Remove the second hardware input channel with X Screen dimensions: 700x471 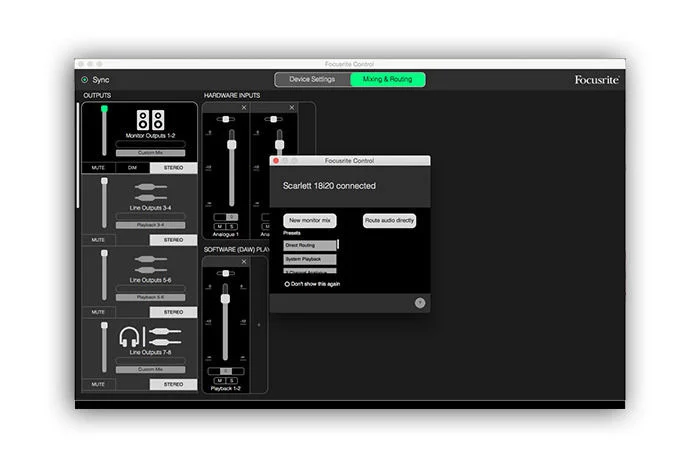coord(292,108)
